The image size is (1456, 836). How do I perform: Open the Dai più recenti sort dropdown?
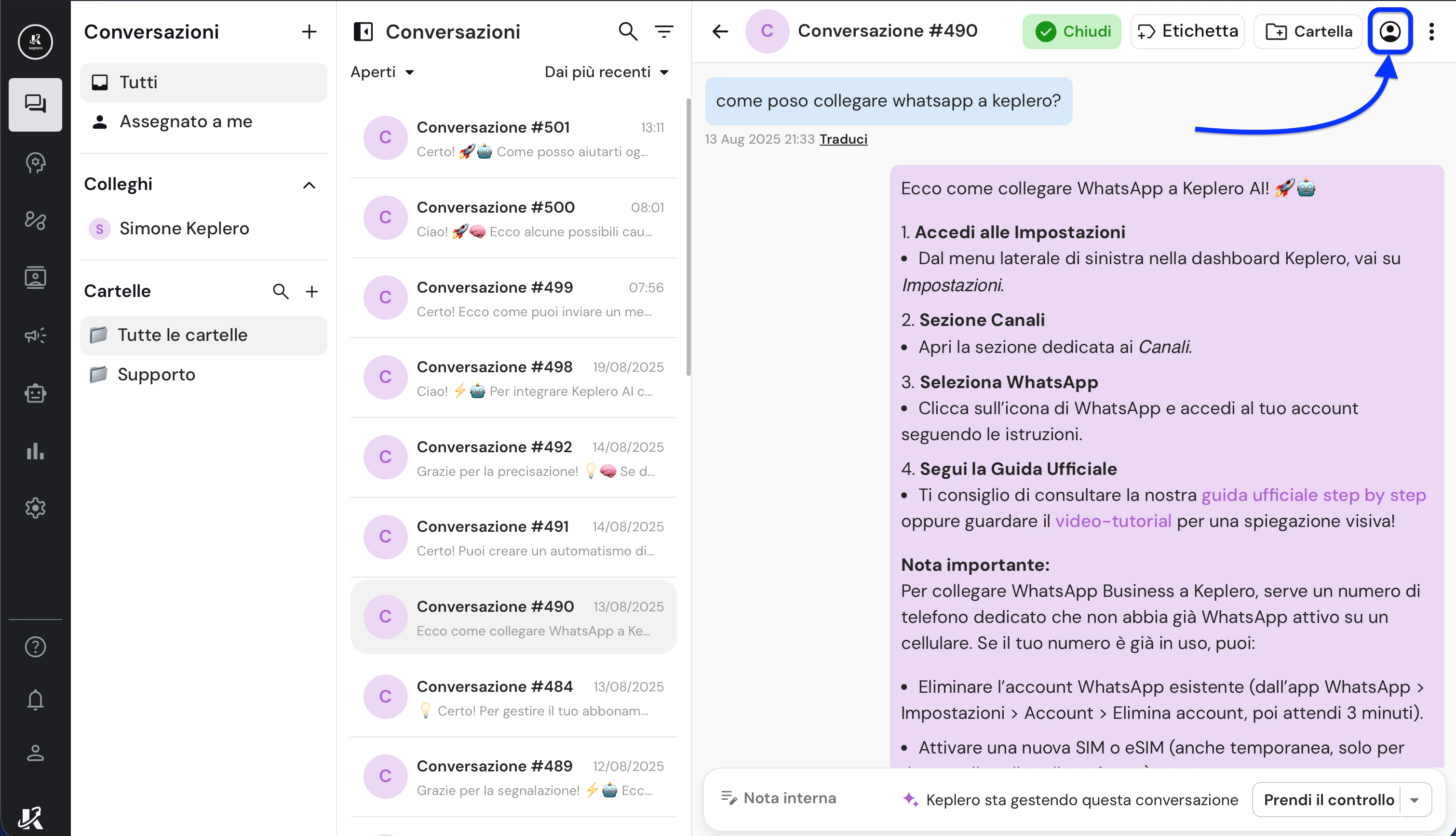coord(607,72)
